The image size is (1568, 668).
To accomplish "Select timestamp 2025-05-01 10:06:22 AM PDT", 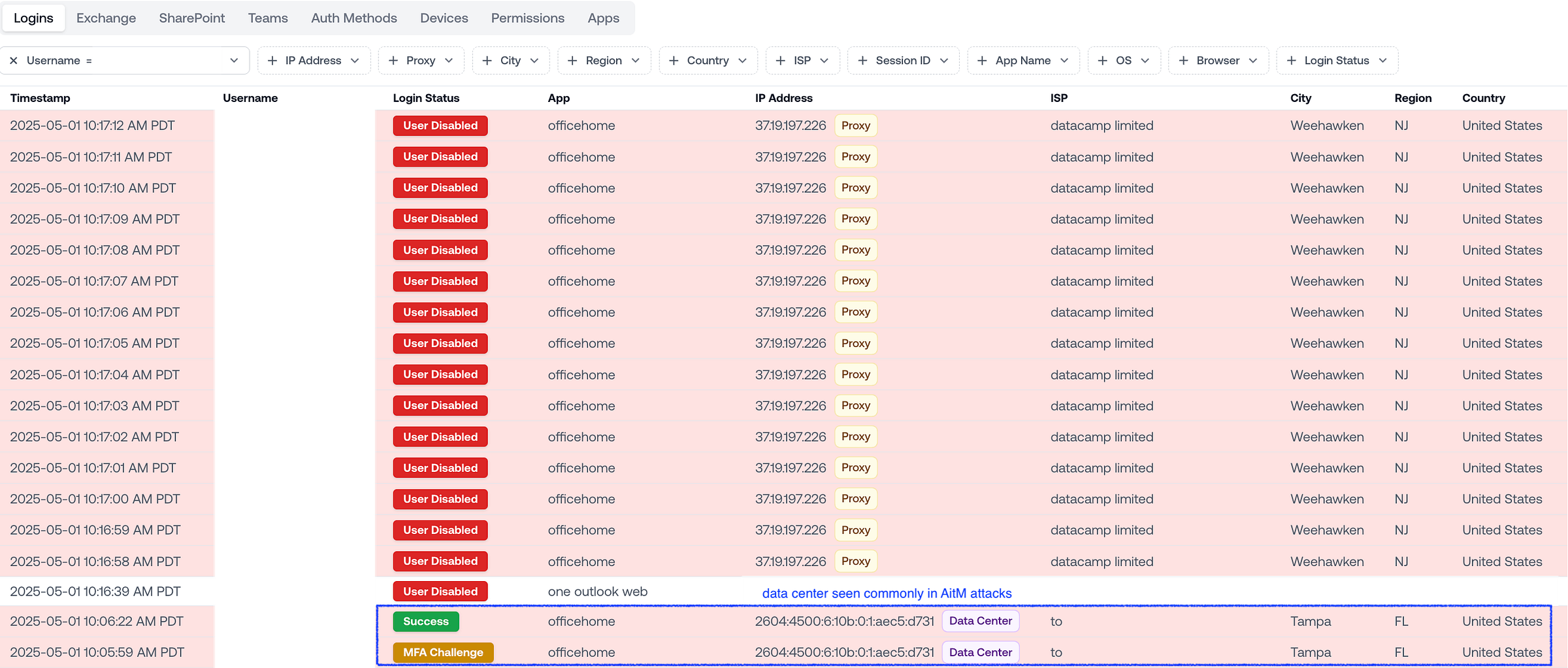I will [97, 622].
